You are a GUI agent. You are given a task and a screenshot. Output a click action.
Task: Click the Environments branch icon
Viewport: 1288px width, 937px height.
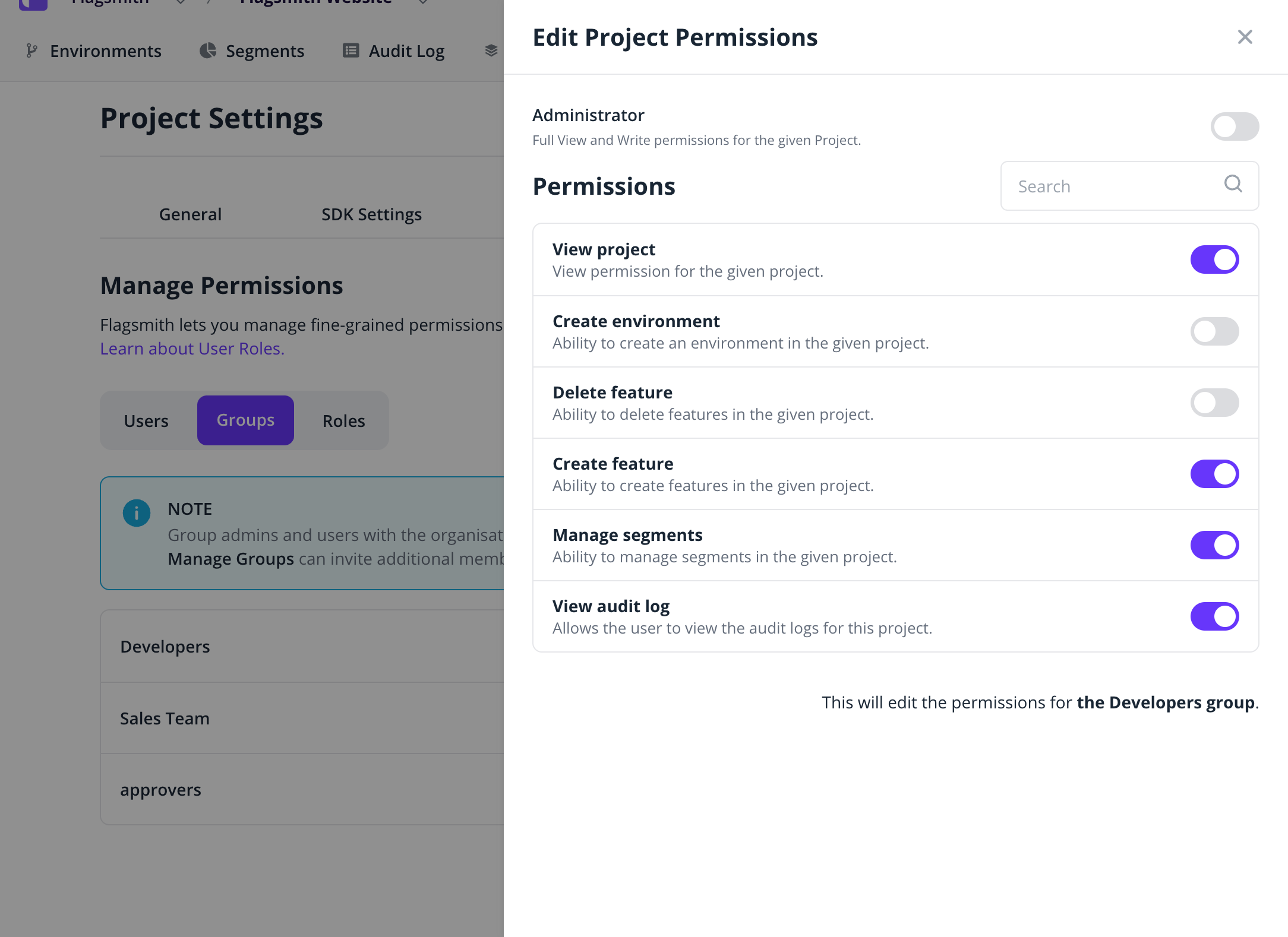[32, 51]
